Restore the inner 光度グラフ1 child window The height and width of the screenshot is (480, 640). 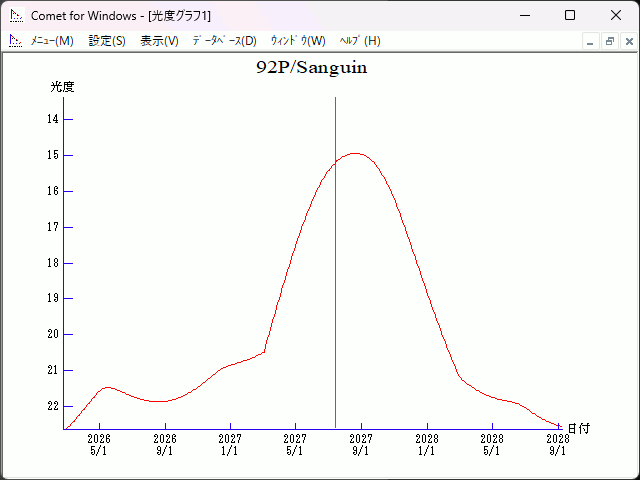click(x=610, y=41)
